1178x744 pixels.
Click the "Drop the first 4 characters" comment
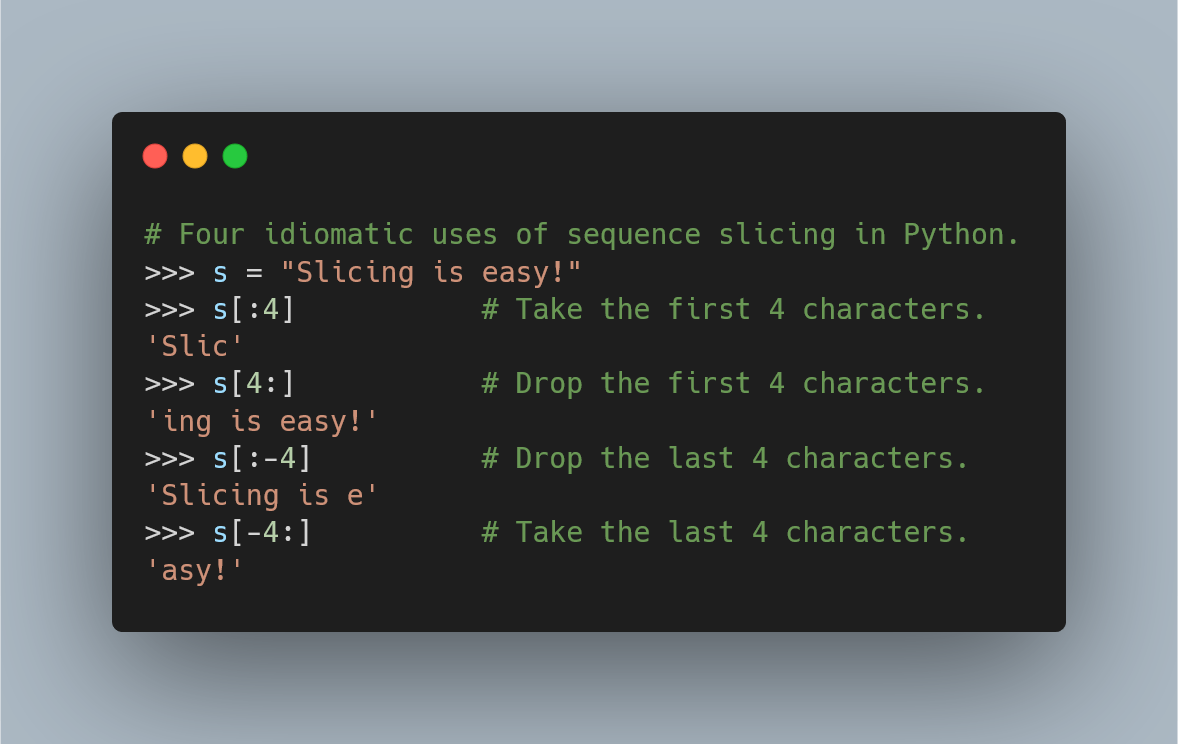click(x=734, y=384)
